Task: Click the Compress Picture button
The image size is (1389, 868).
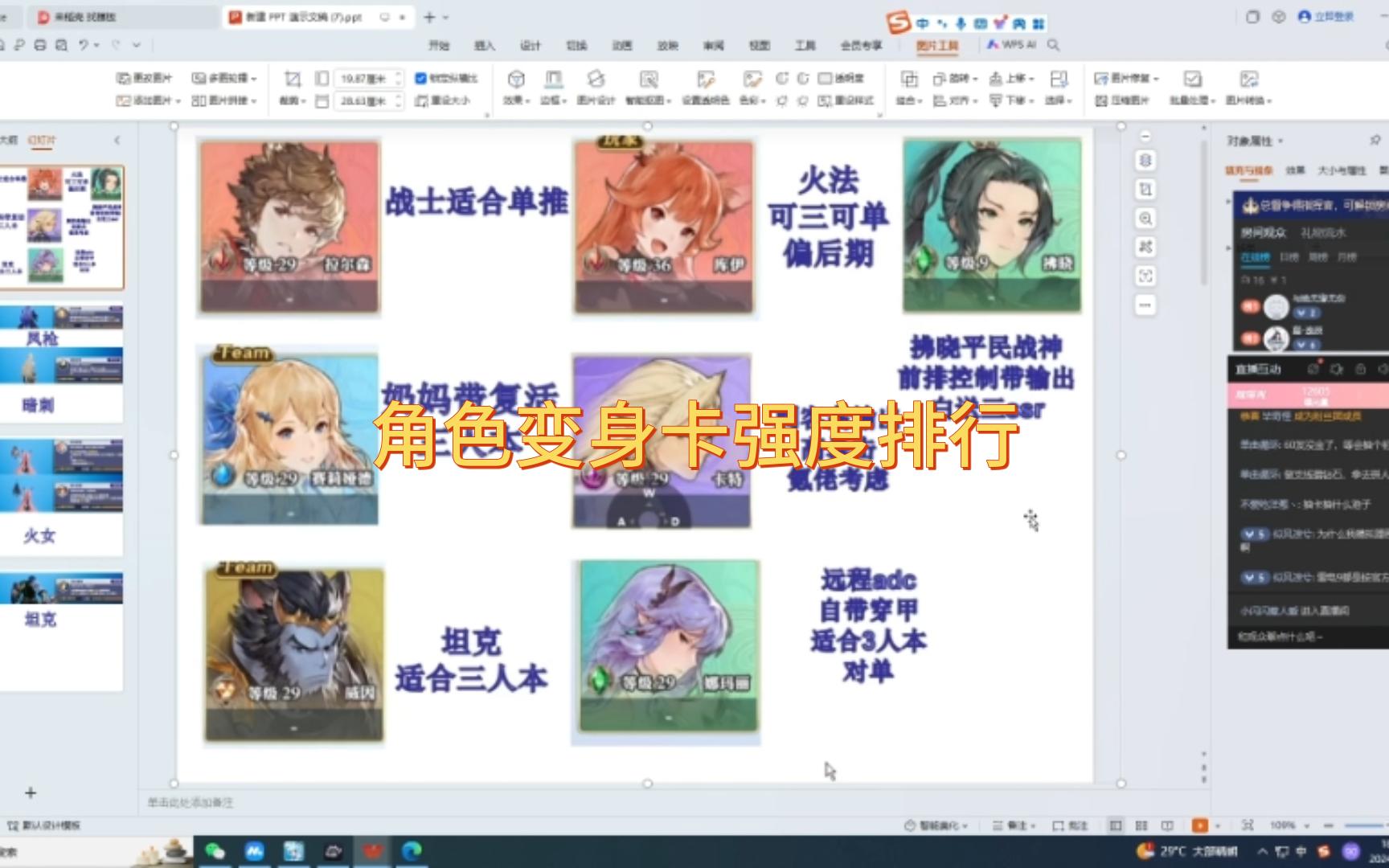Action: tap(1122, 101)
